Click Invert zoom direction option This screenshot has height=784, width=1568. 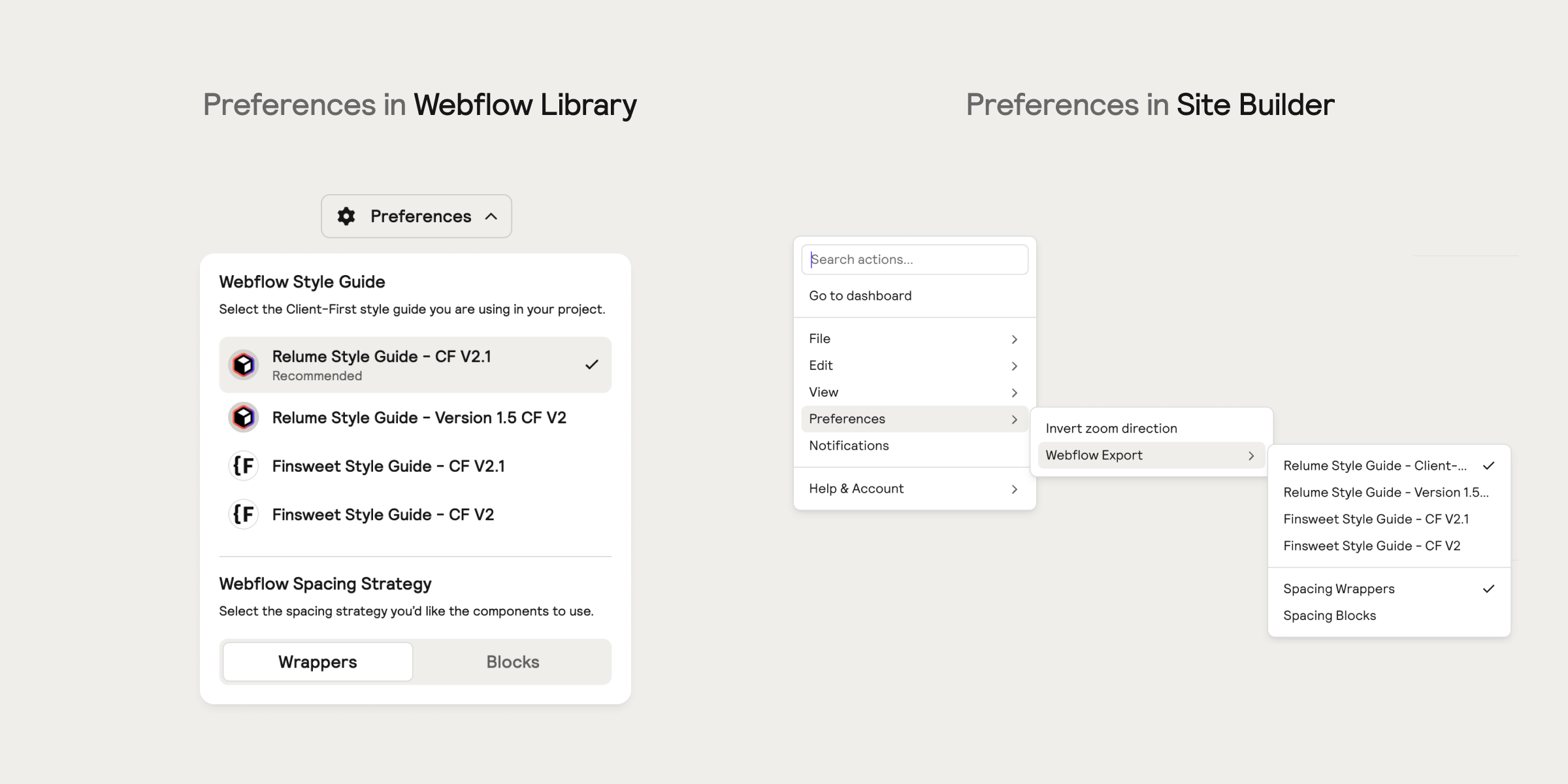pyautogui.click(x=1111, y=429)
